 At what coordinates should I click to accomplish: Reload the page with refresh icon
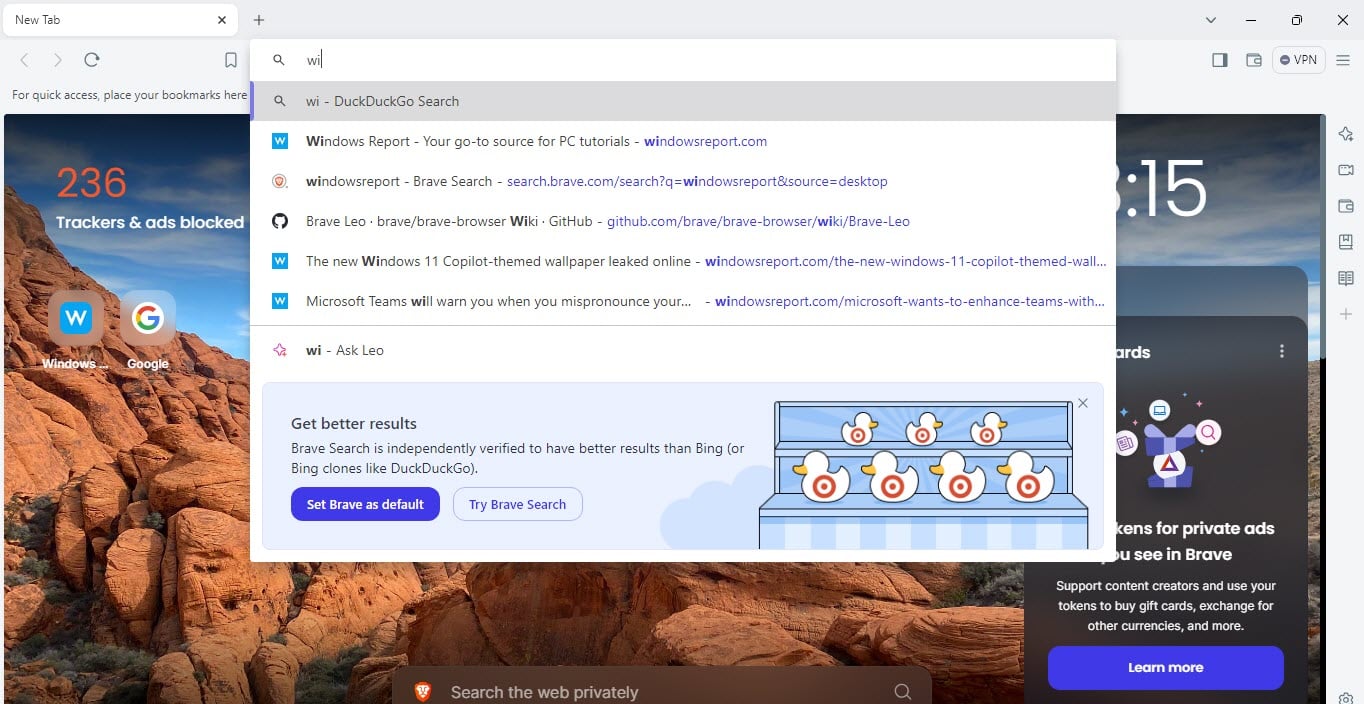(x=92, y=60)
